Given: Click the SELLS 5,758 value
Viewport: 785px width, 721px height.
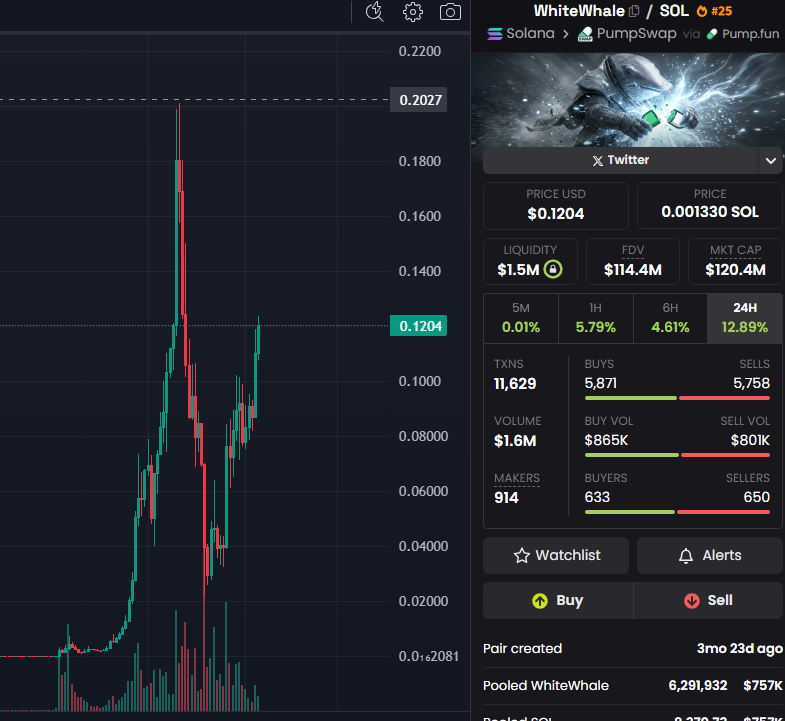Looking at the screenshot, I should [751, 384].
